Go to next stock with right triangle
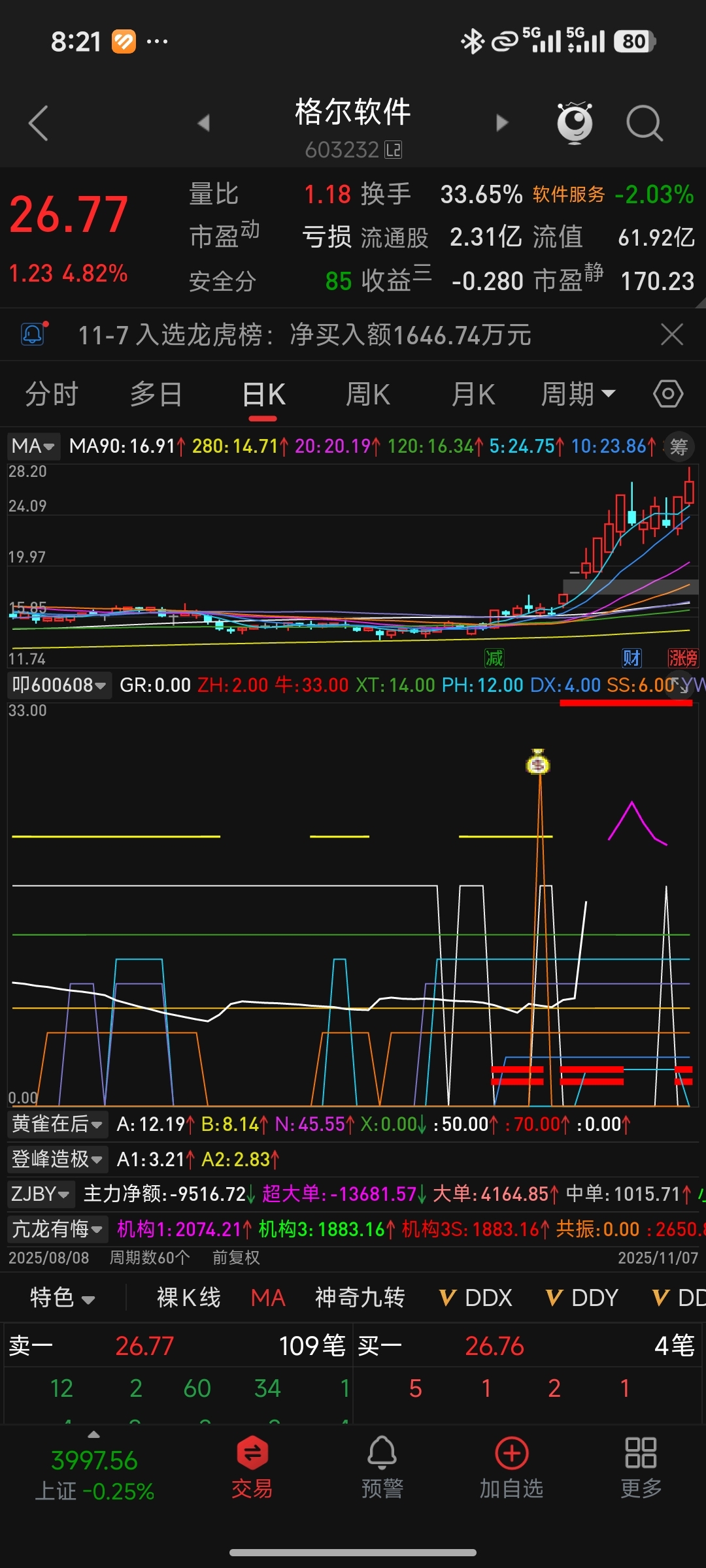The image size is (706, 1568). (502, 123)
